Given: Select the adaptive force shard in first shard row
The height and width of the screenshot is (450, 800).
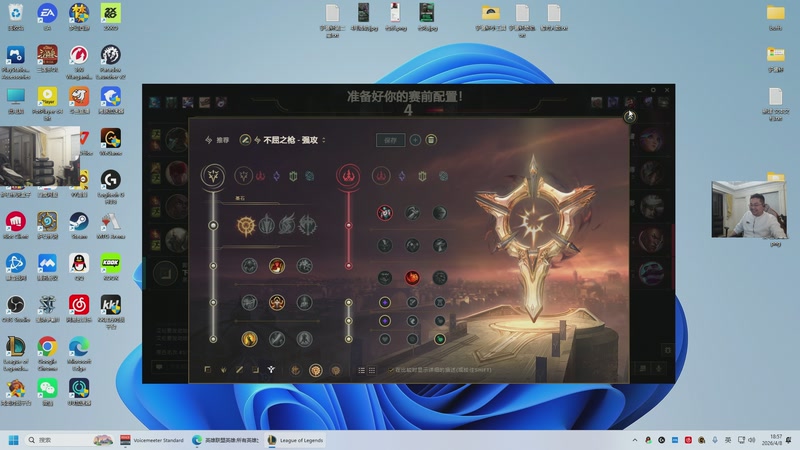Looking at the screenshot, I should point(385,302).
